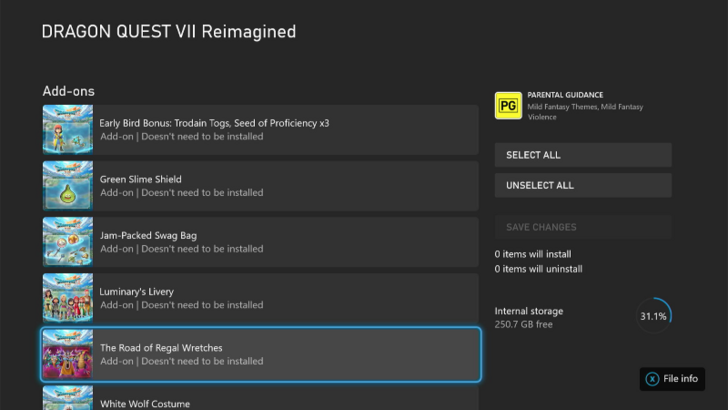Image resolution: width=728 pixels, height=410 pixels.
Task: Open File info
Action: [x=672, y=379]
